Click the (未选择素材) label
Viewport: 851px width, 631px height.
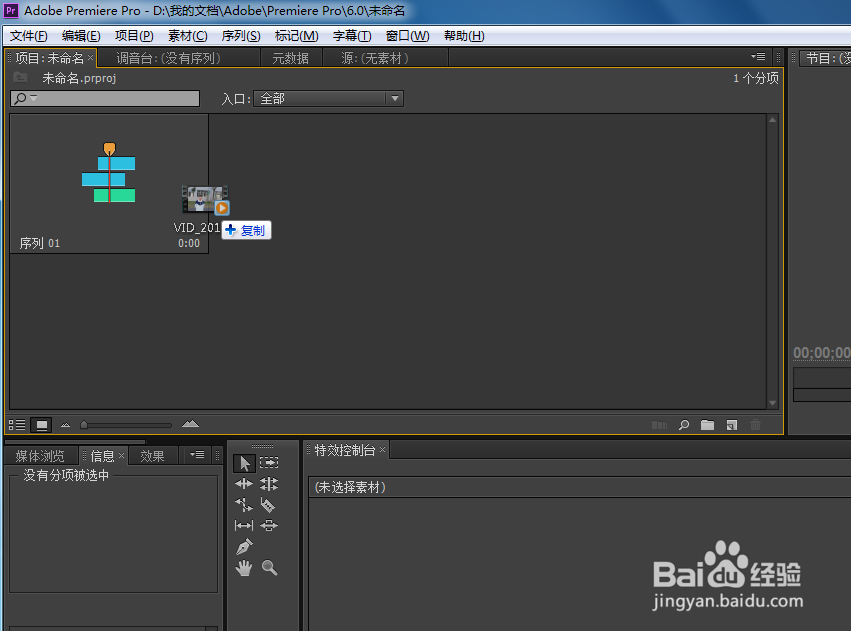350,487
